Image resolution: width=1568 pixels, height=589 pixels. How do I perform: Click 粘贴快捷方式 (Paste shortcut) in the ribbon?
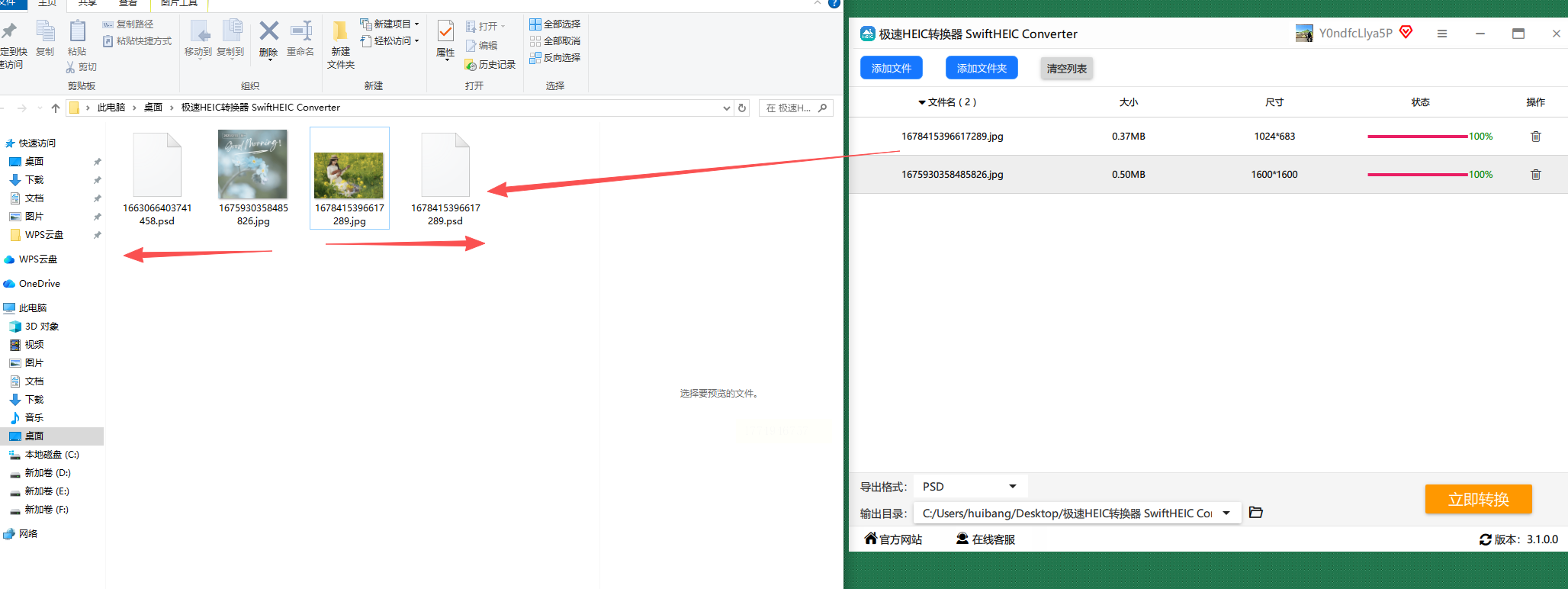tap(137, 41)
